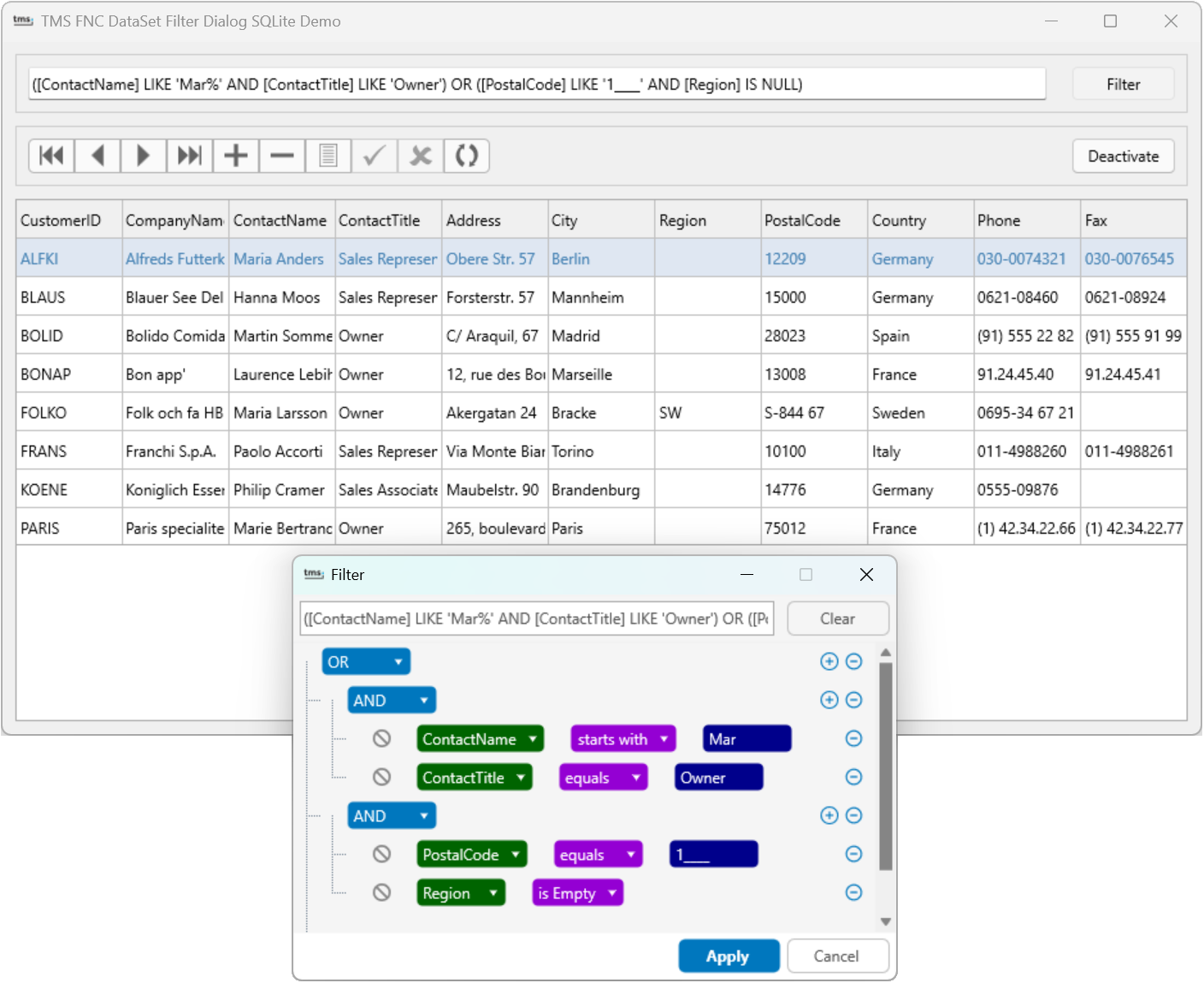
Task: Jump to last record in navigator
Action: pos(190,156)
